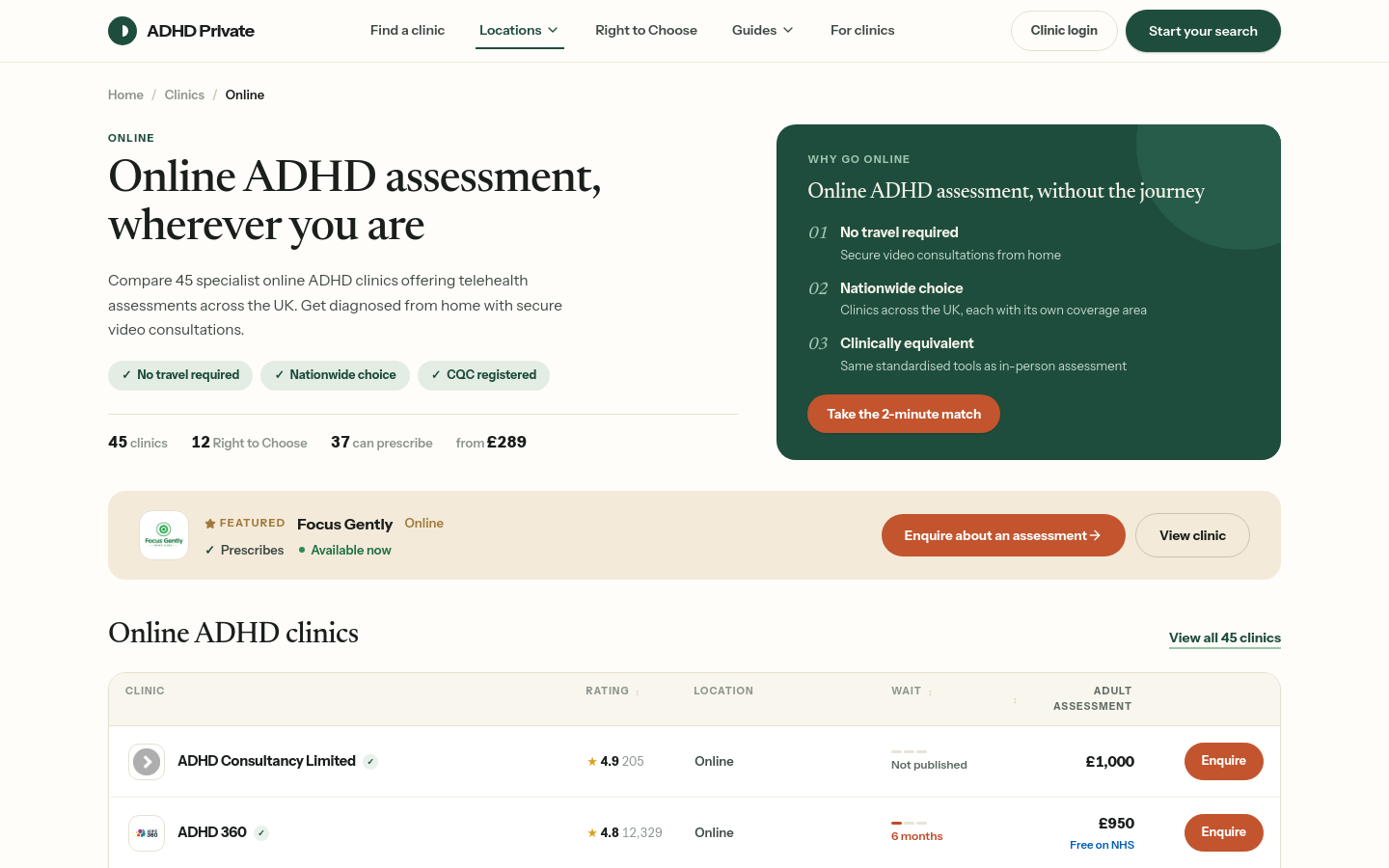Screen dimensions: 1389x868
Task: Click the View clinic button
Action: [x=1192, y=535]
